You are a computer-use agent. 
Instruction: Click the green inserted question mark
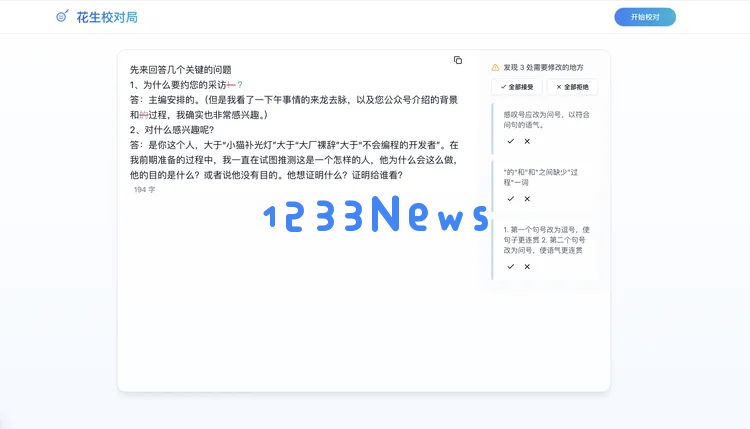point(240,85)
